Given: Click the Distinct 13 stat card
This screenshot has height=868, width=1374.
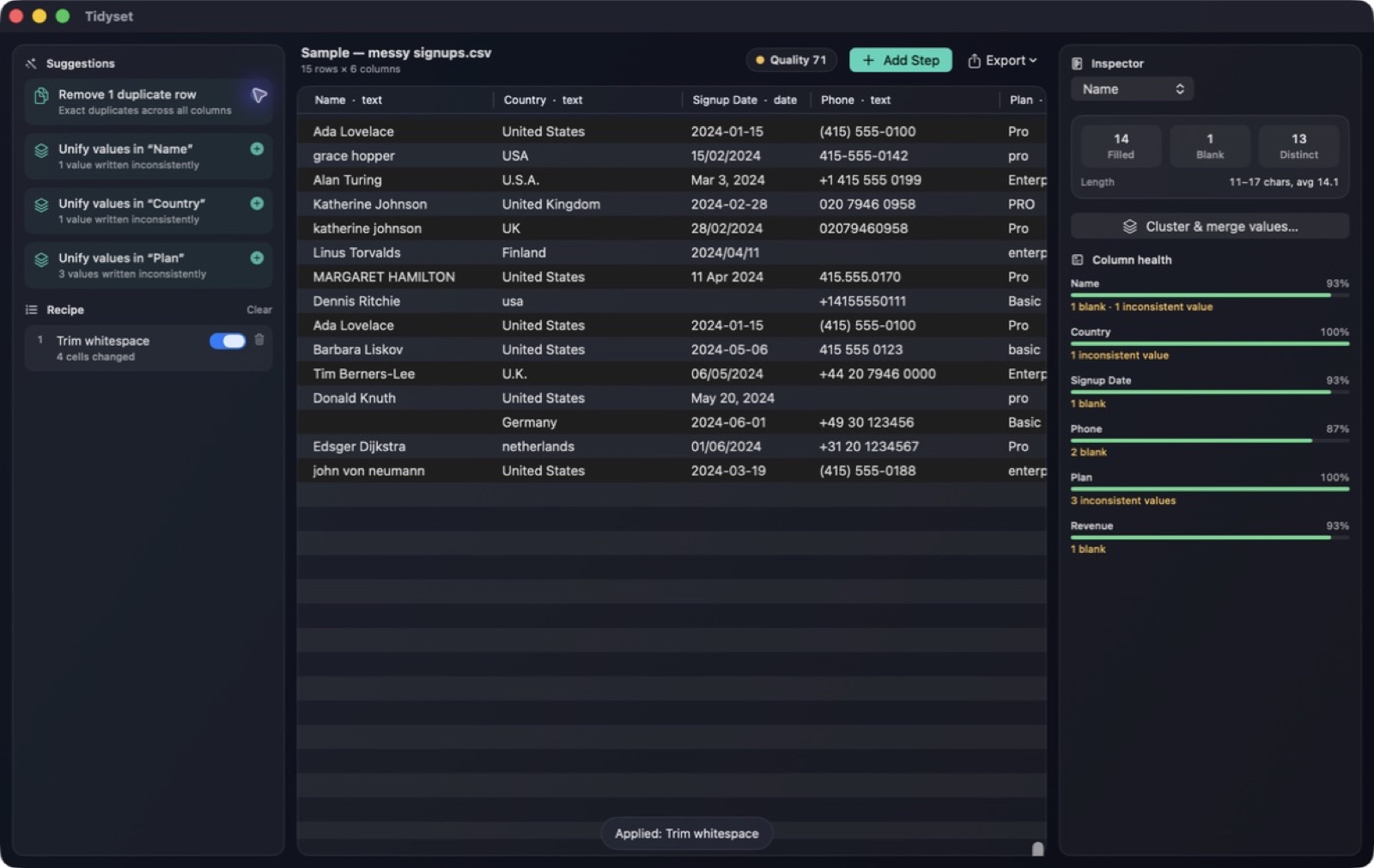Looking at the screenshot, I should (x=1298, y=145).
